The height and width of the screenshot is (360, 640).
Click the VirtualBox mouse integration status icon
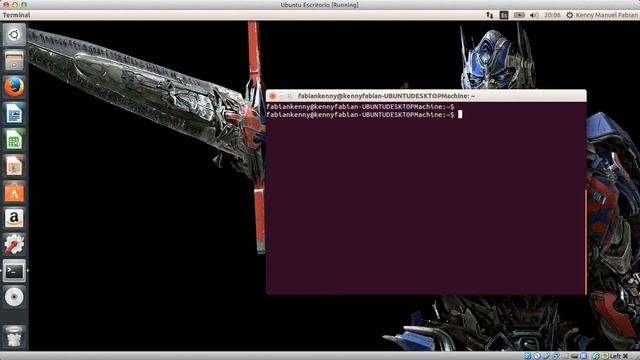596,356
